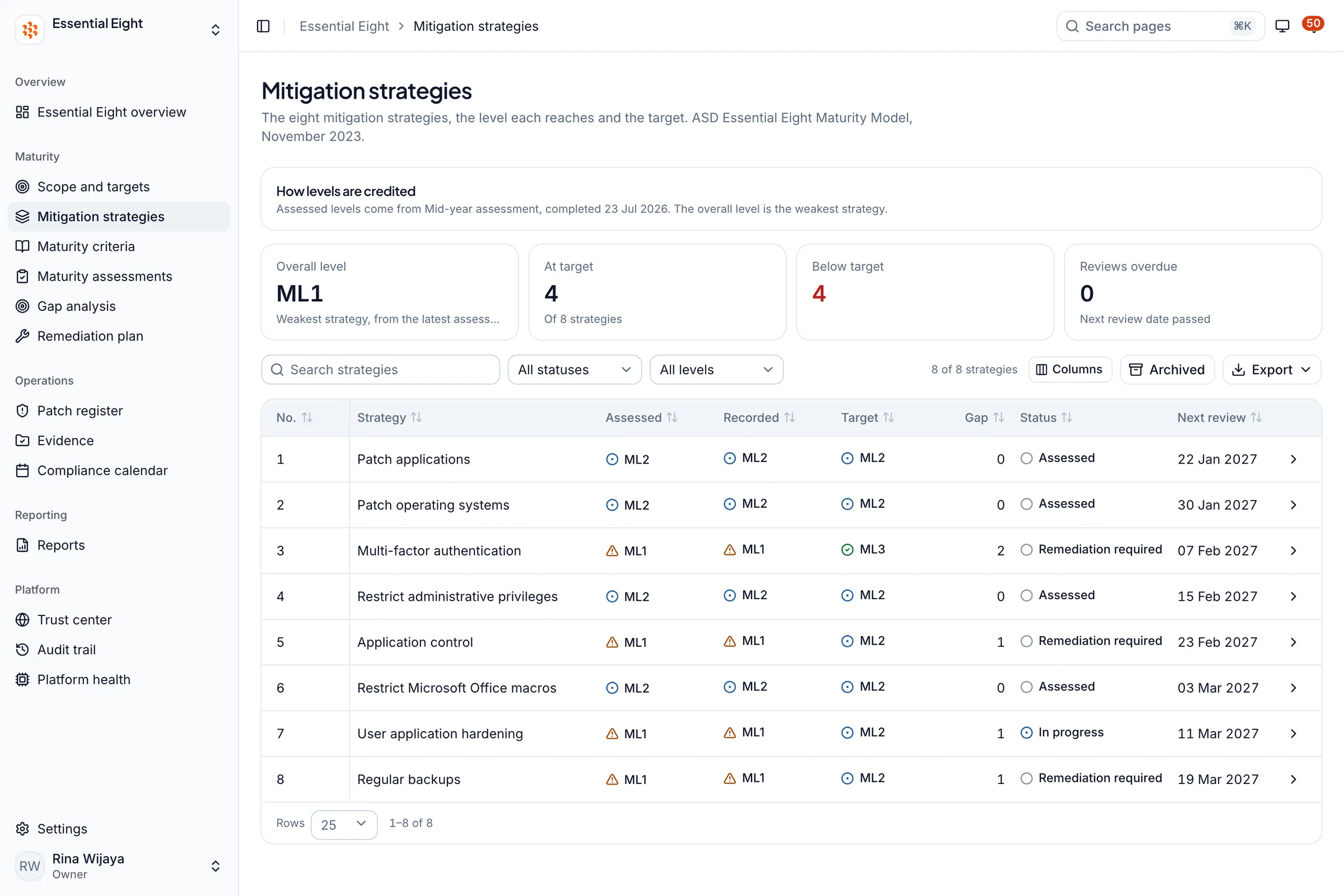The height and width of the screenshot is (896, 1344).
Task: Go to Scope and targets
Action: pyautogui.click(x=119, y=187)
